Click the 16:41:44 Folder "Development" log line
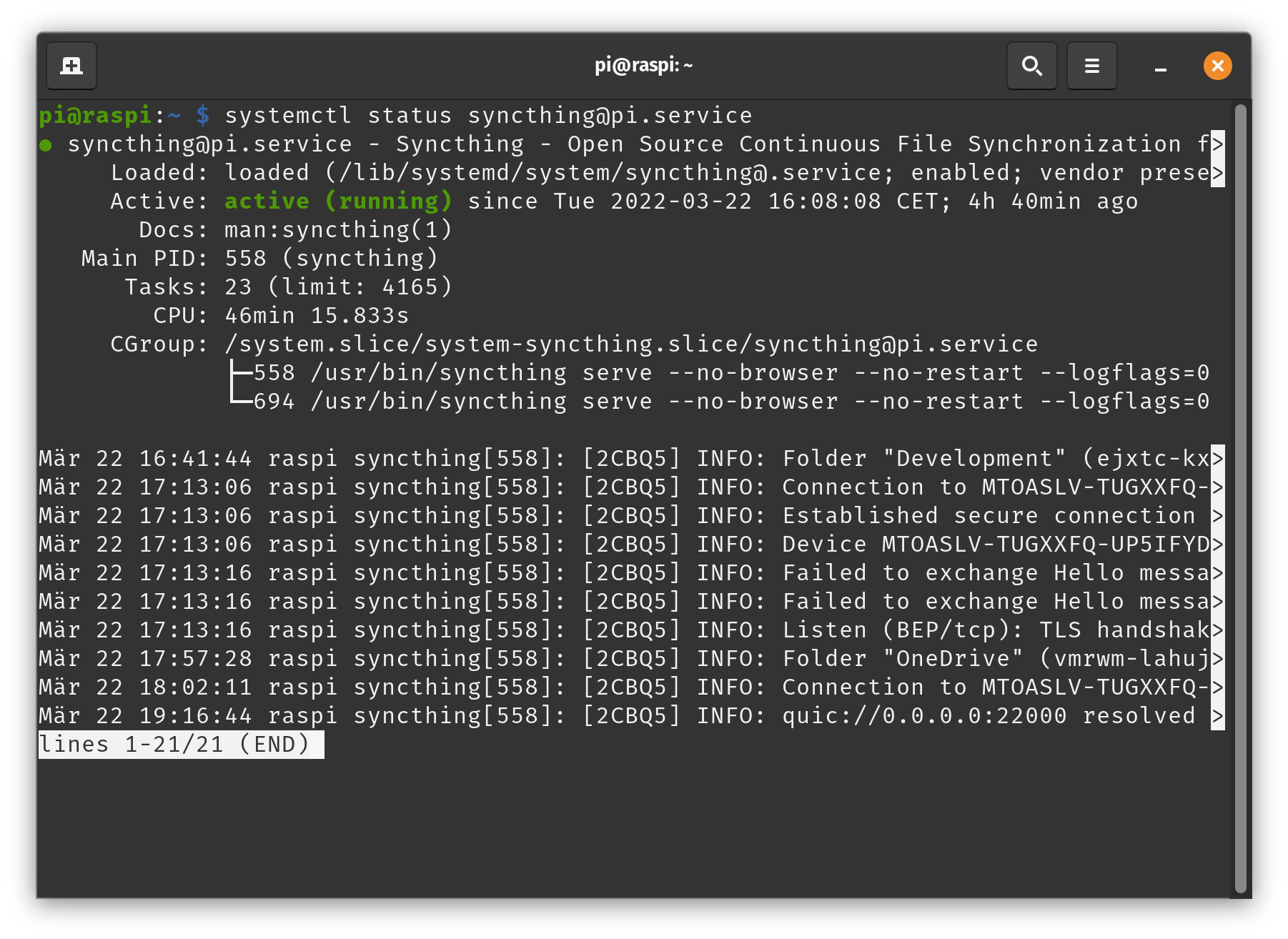This screenshot has height=939, width=1288. click(x=631, y=458)
